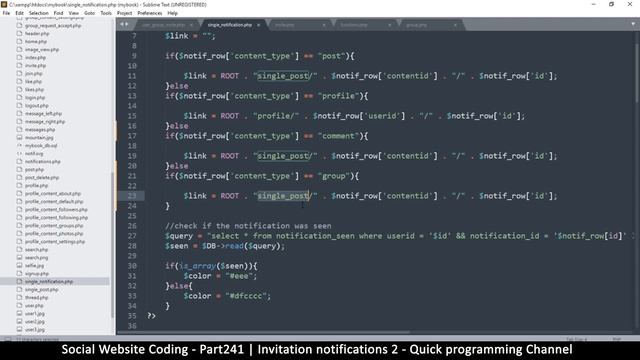Open image_view.php from the sidebar
640x360 pixels.
(x=42, y=49)
